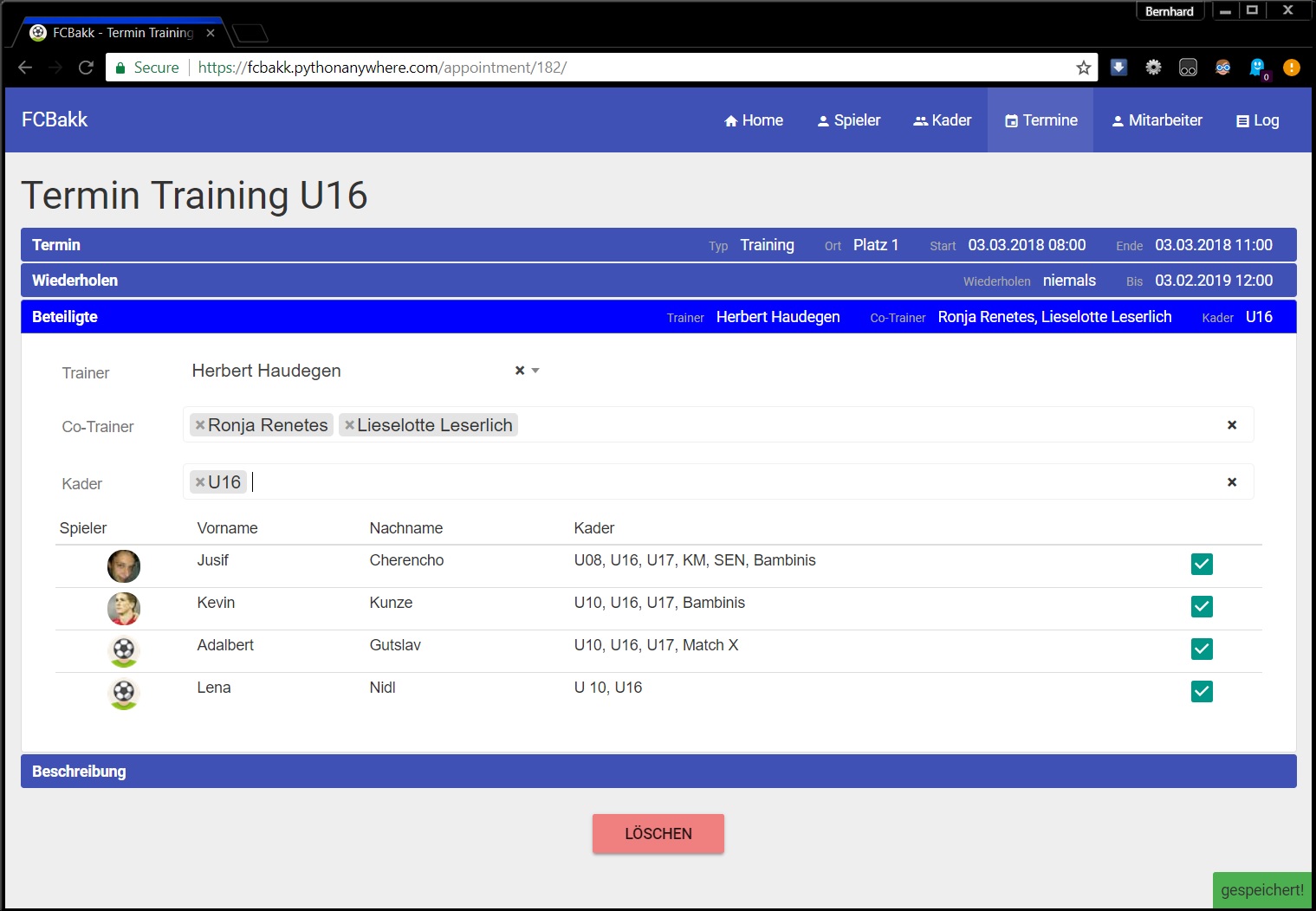Uncheck the checkbox for Jusif Cherencho
This screenshot has height=911, width=1316.
1202,565
